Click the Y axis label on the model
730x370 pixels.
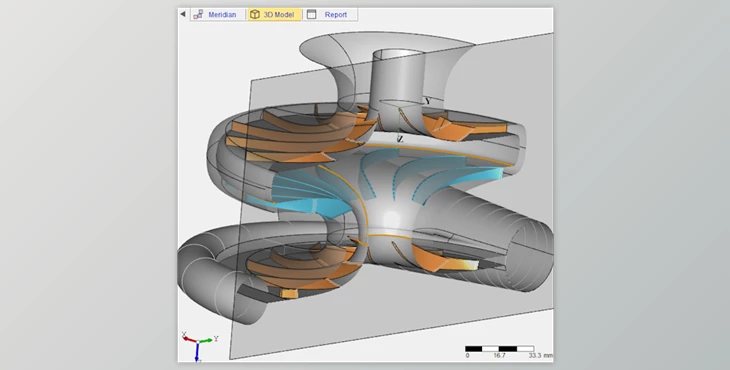427,101
